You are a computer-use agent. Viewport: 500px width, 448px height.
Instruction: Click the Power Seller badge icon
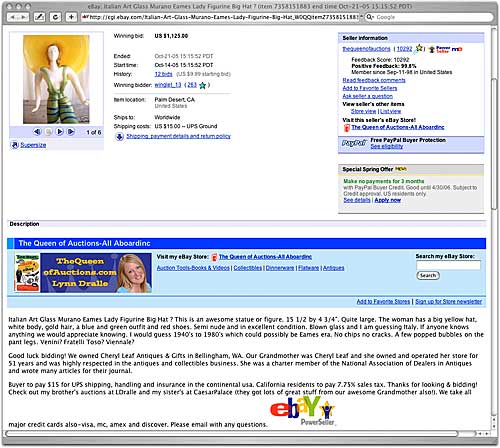[439, 49]
